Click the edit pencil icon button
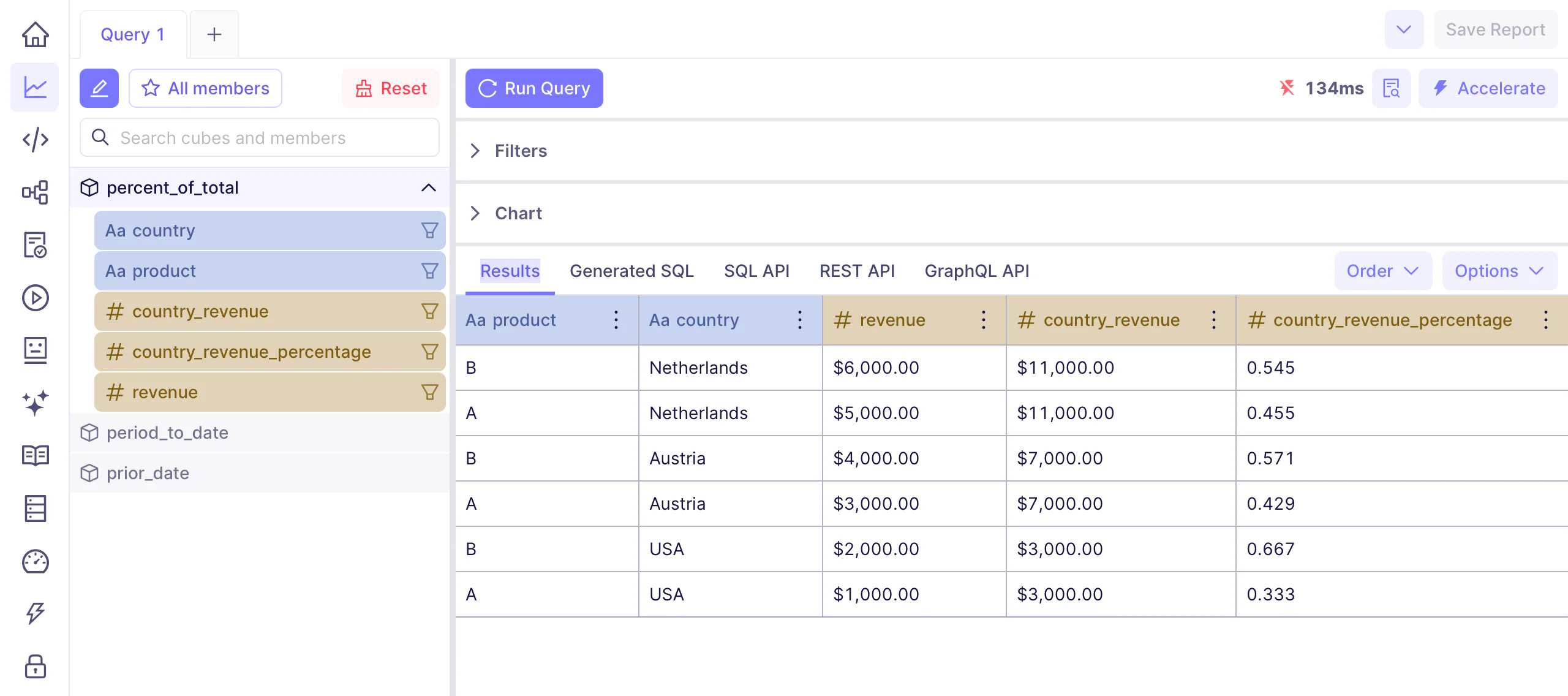 point(99,88)
